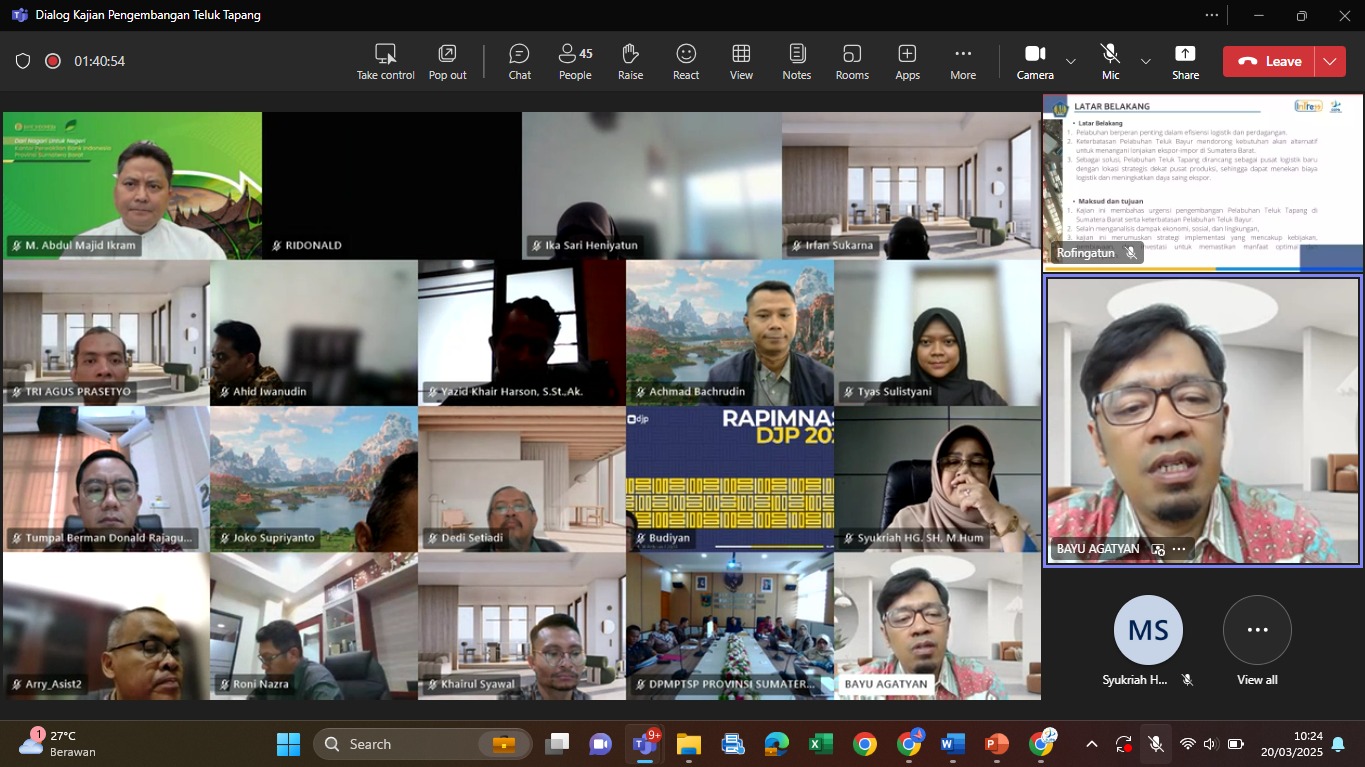
Task: Expand the Camera options dropdown arrow
Action: 1071,62
